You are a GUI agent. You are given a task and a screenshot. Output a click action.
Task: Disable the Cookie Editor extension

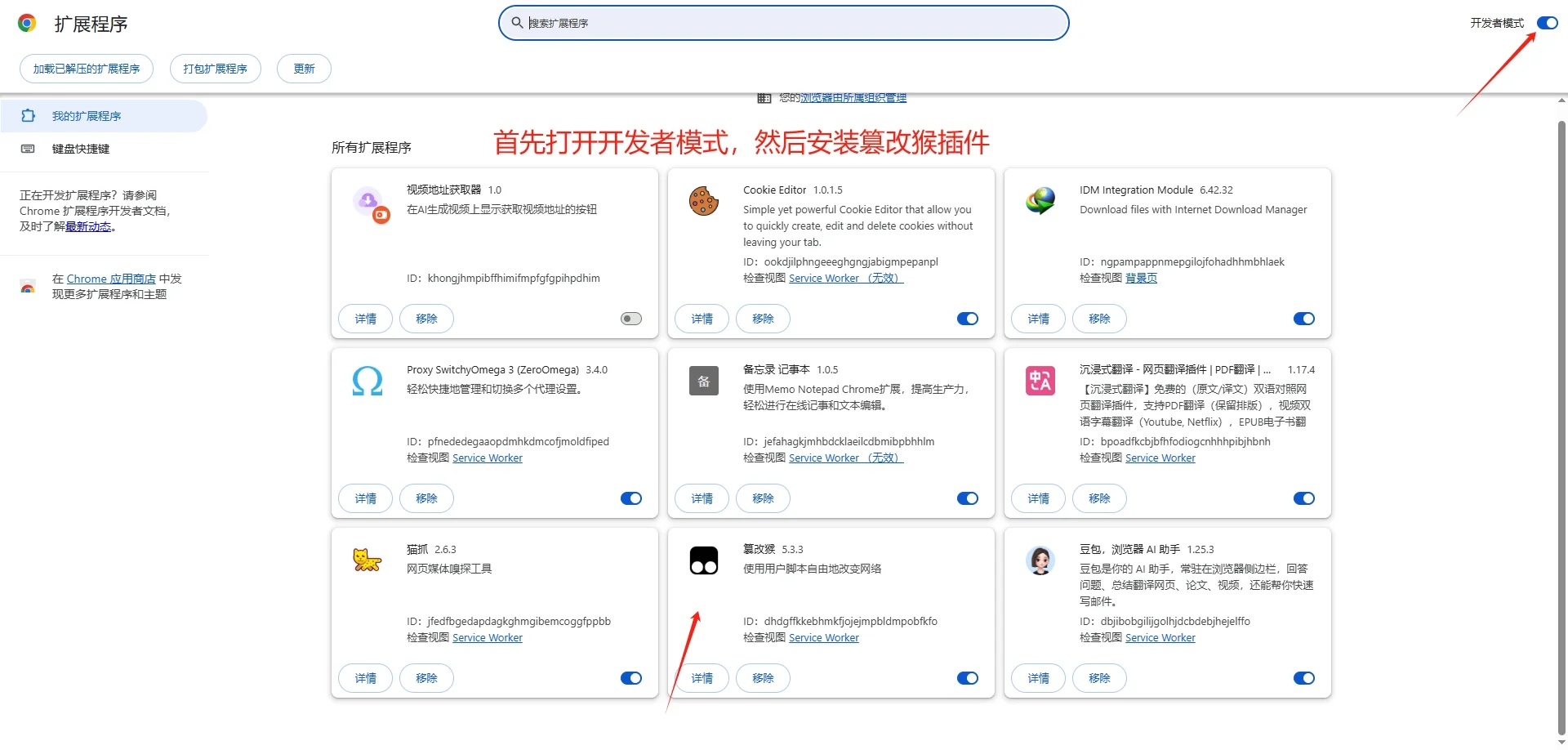point(968,319)
